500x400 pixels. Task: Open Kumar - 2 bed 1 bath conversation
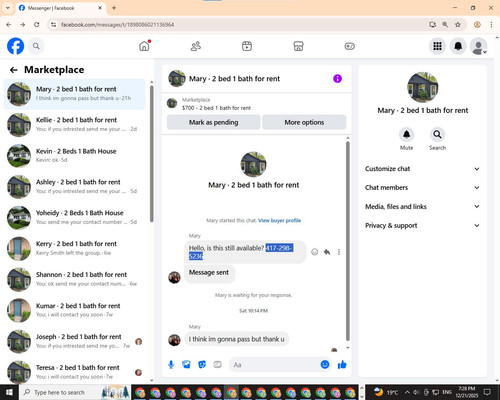tap(75, 310)
